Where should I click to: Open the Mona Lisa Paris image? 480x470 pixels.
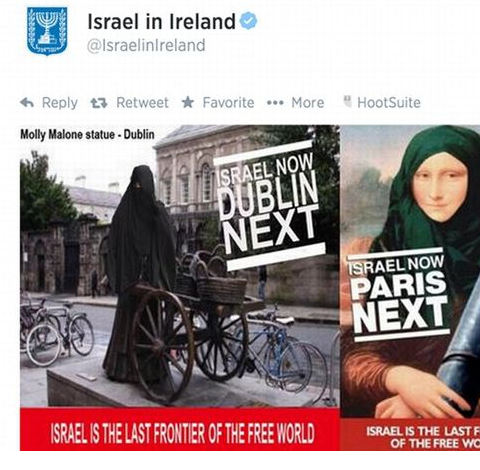[x=410, y=288]
